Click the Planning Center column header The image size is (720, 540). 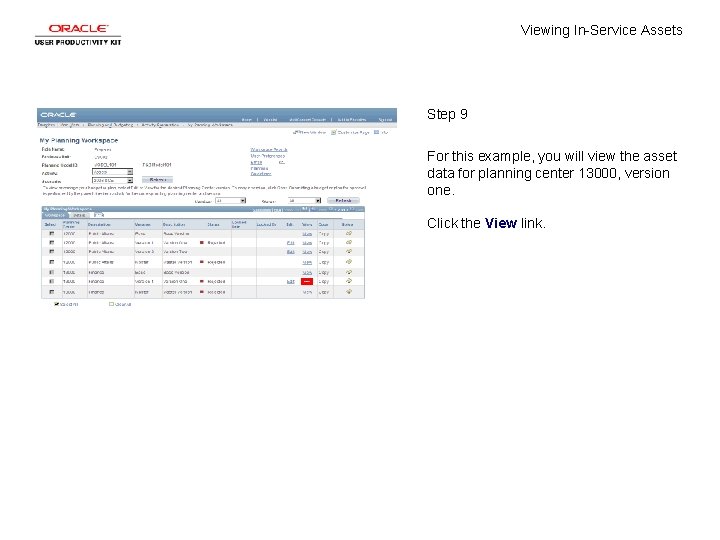[71, 224]
